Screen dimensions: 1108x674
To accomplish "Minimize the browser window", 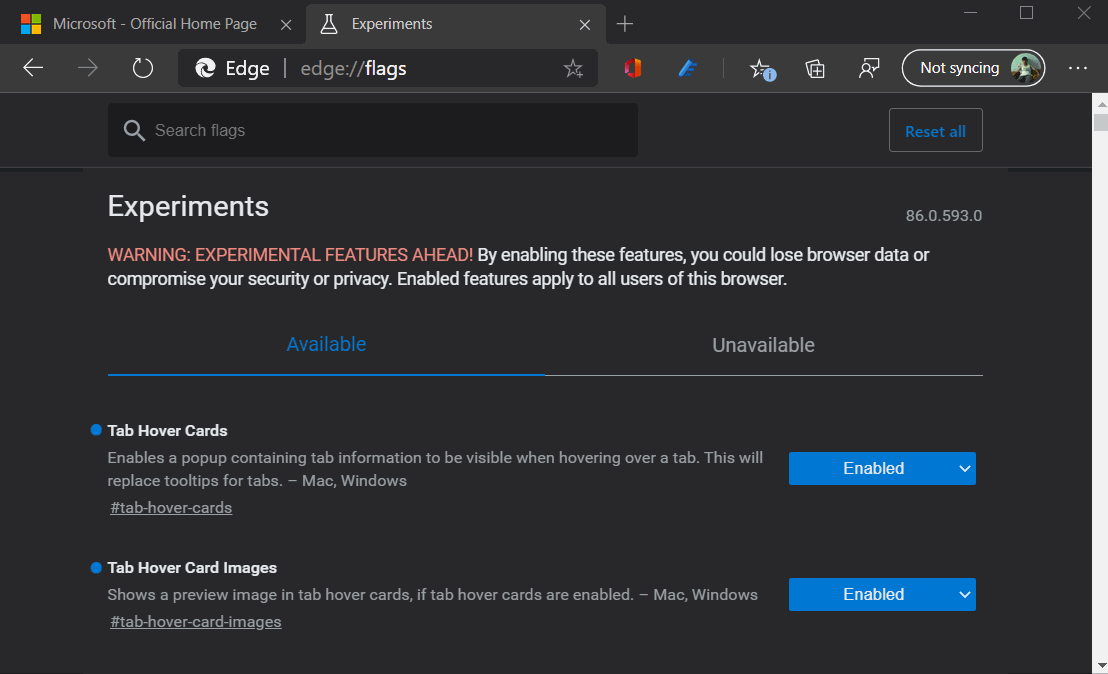I will [971, 13].
